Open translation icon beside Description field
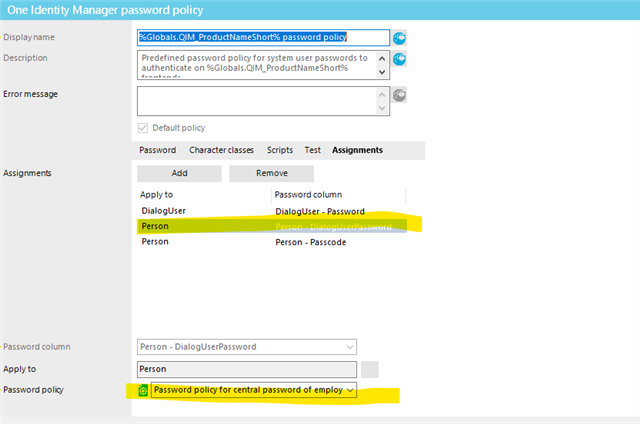Image resolution: width=640 pixels, height=424 pixels. tap(399, 59)
